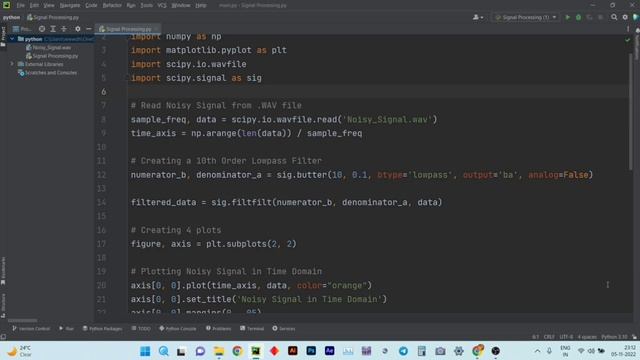
Task: Open the weather widget showing 24°C
Action: [19, 351]
